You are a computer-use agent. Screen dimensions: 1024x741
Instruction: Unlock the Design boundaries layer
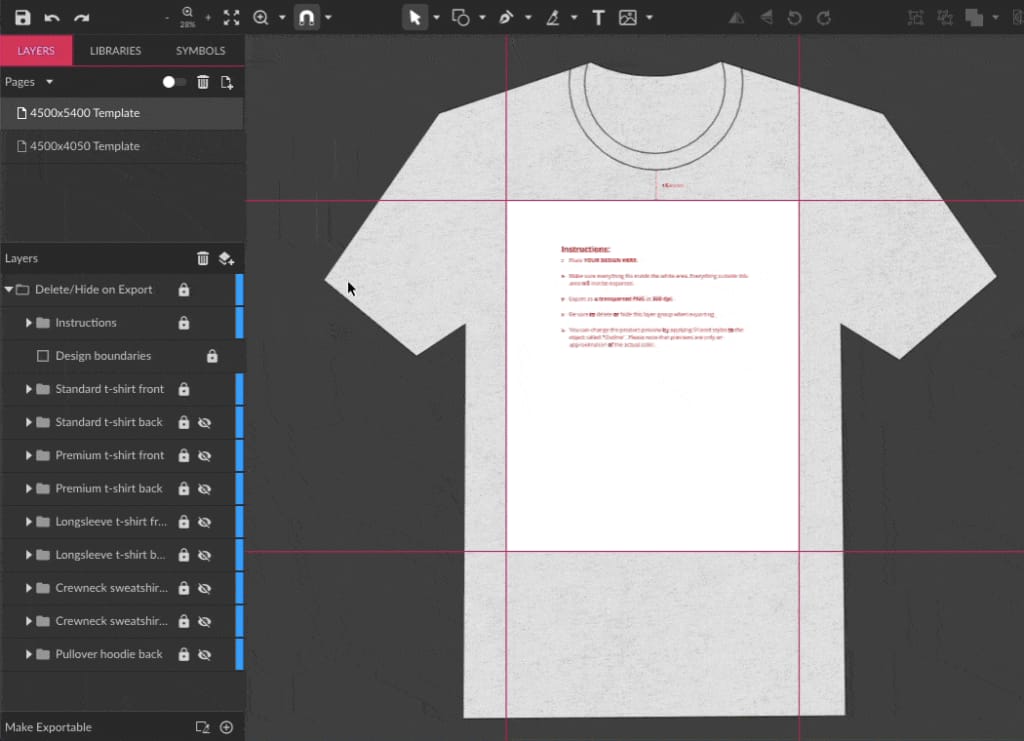click(212, 356)
